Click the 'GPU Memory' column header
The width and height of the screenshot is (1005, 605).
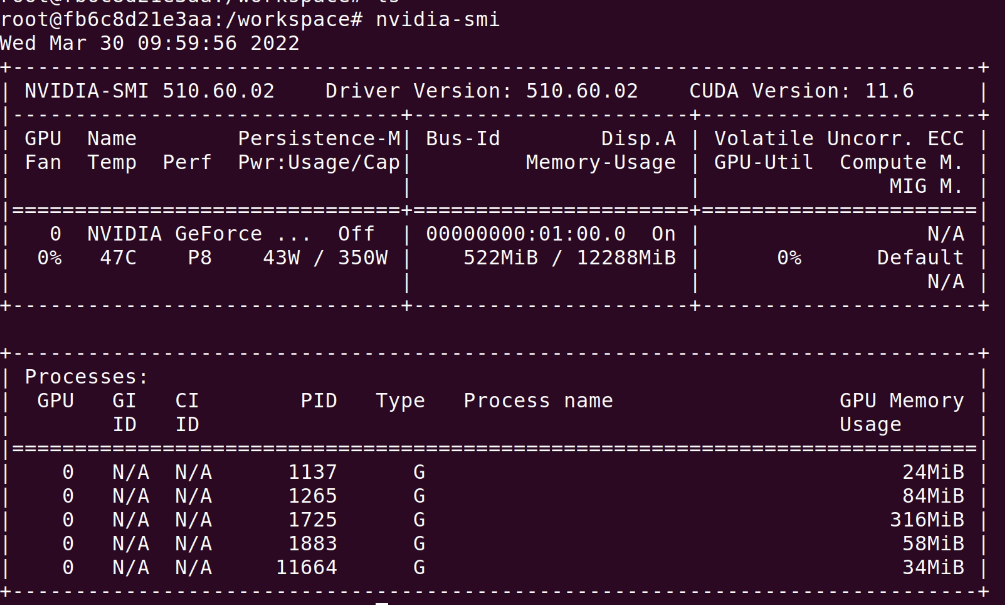(x=902, y=401)
